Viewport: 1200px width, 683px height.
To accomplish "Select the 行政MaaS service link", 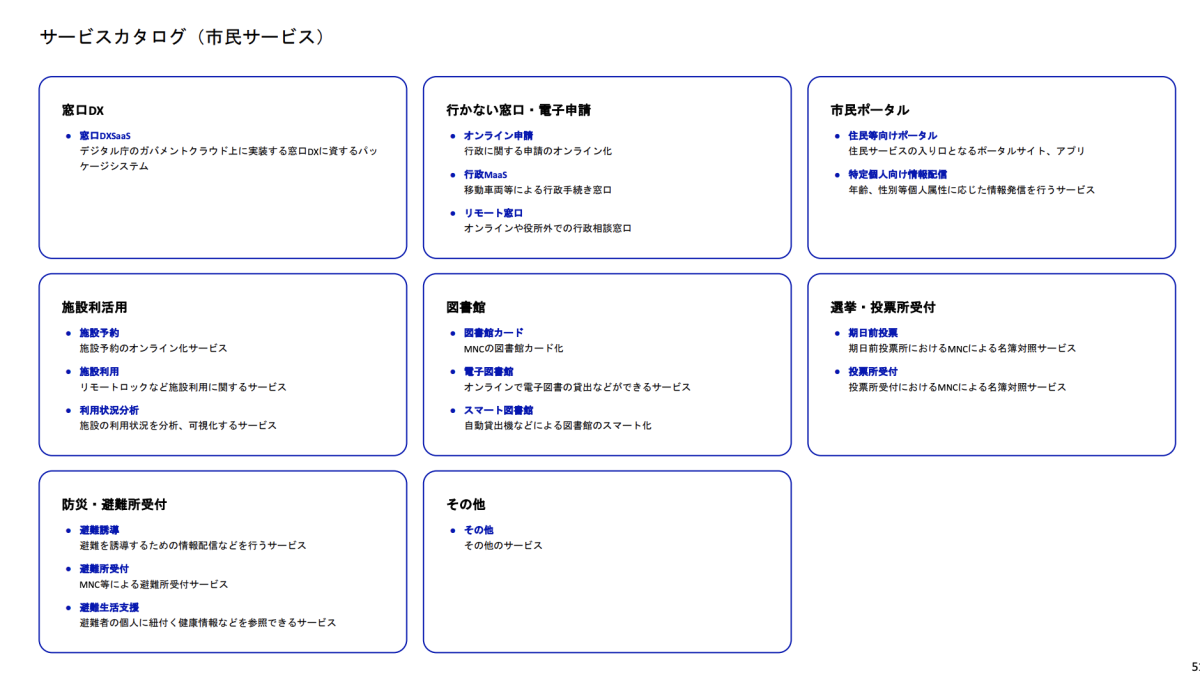I will click(x=485, y=174).
